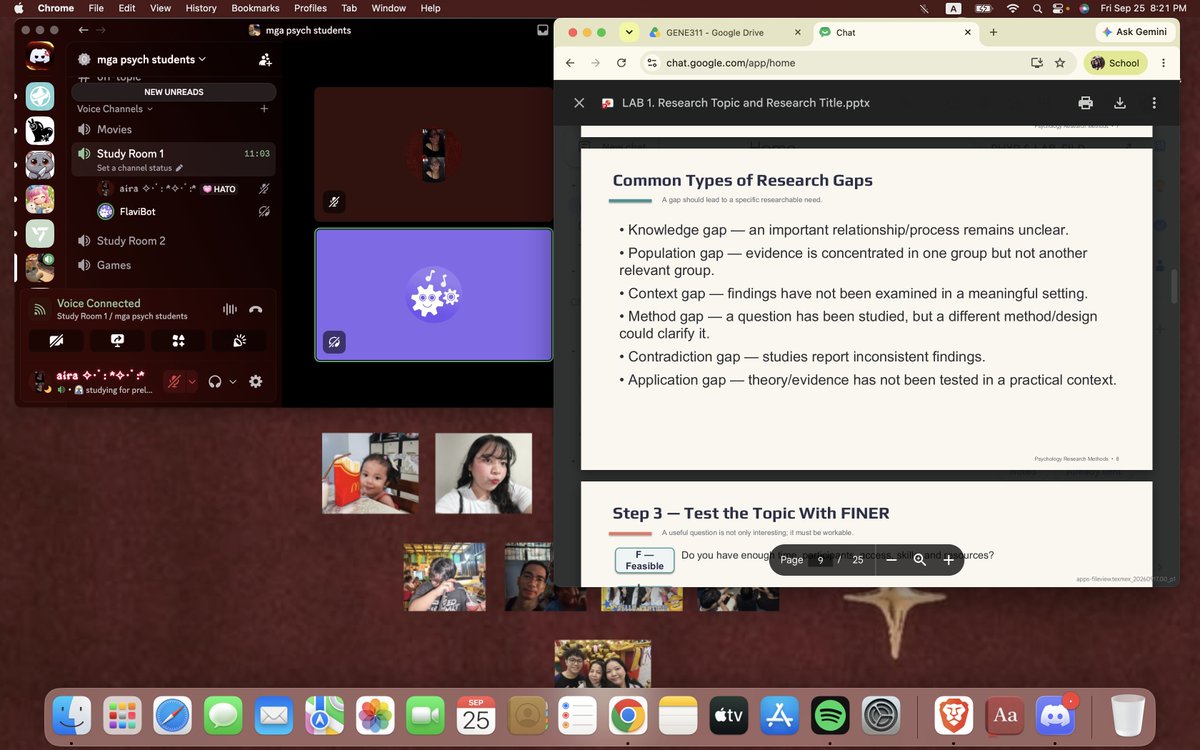Image resolution: width=1200 pixels, height=750 pixels.
Task: Reload the Google Chat page
Action: 621,62
